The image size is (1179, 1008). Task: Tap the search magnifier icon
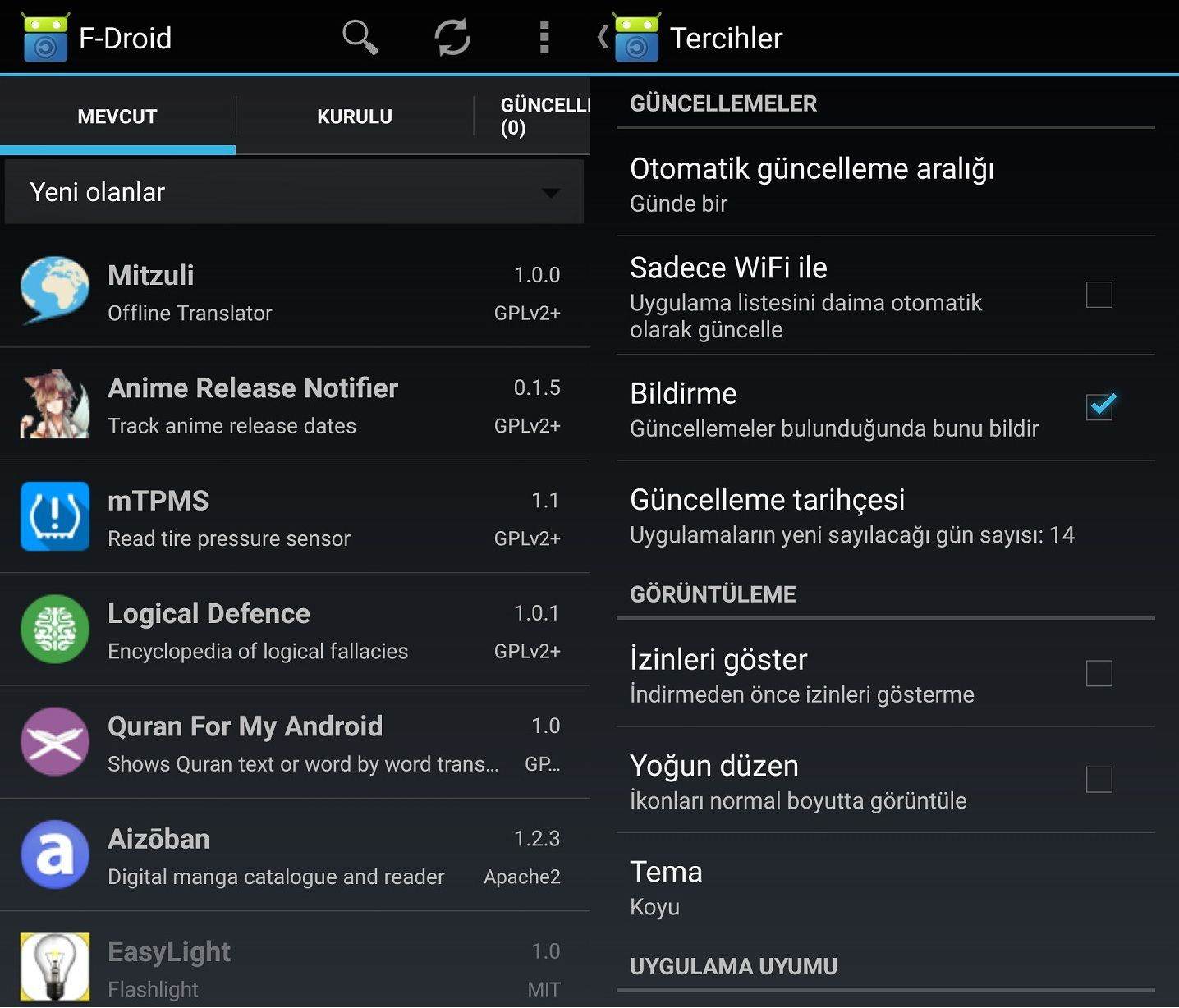click(x=360, y=38)
